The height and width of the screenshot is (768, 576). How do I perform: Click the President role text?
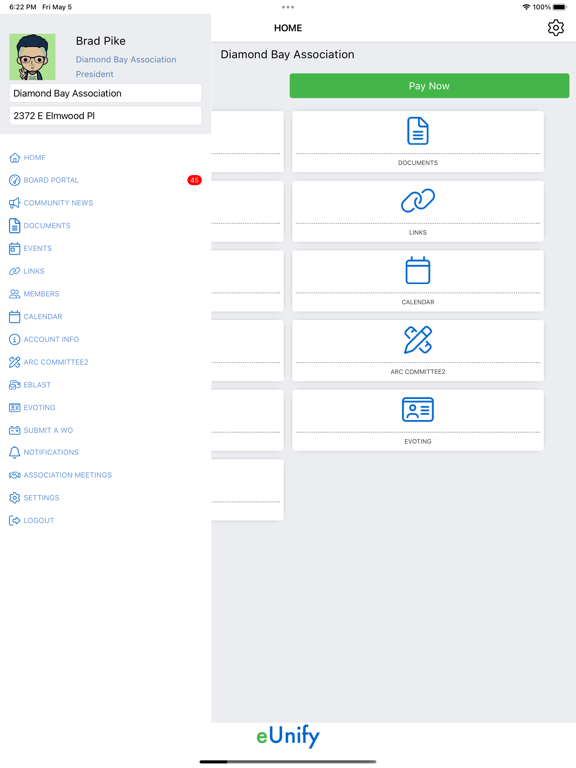[x=95, y=74]
